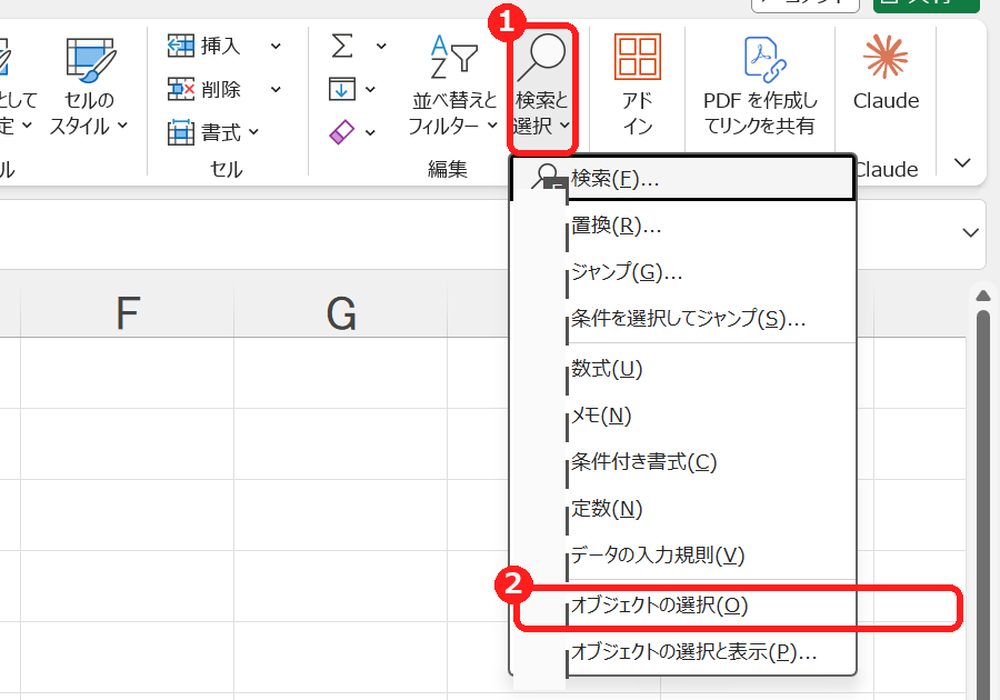The width and height of the screenshot is (1000, 700).
Task: Choose 条件を選択してジャンプ(S)... from the menu
Action: (682, 318)
